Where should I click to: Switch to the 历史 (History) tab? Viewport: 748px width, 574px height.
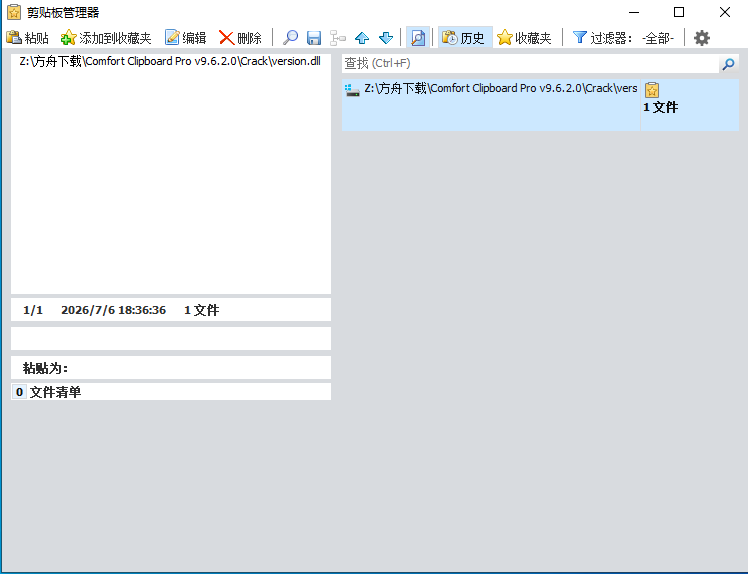point(465,38)
